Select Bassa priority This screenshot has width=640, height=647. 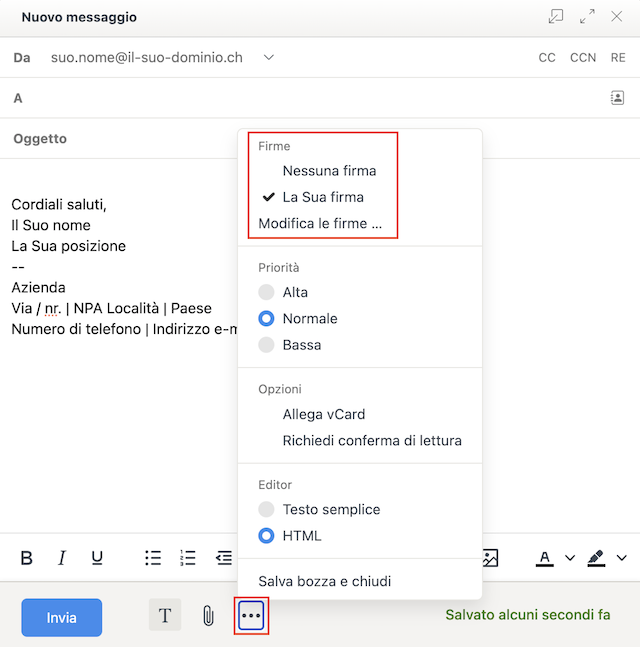coord(290,345)
